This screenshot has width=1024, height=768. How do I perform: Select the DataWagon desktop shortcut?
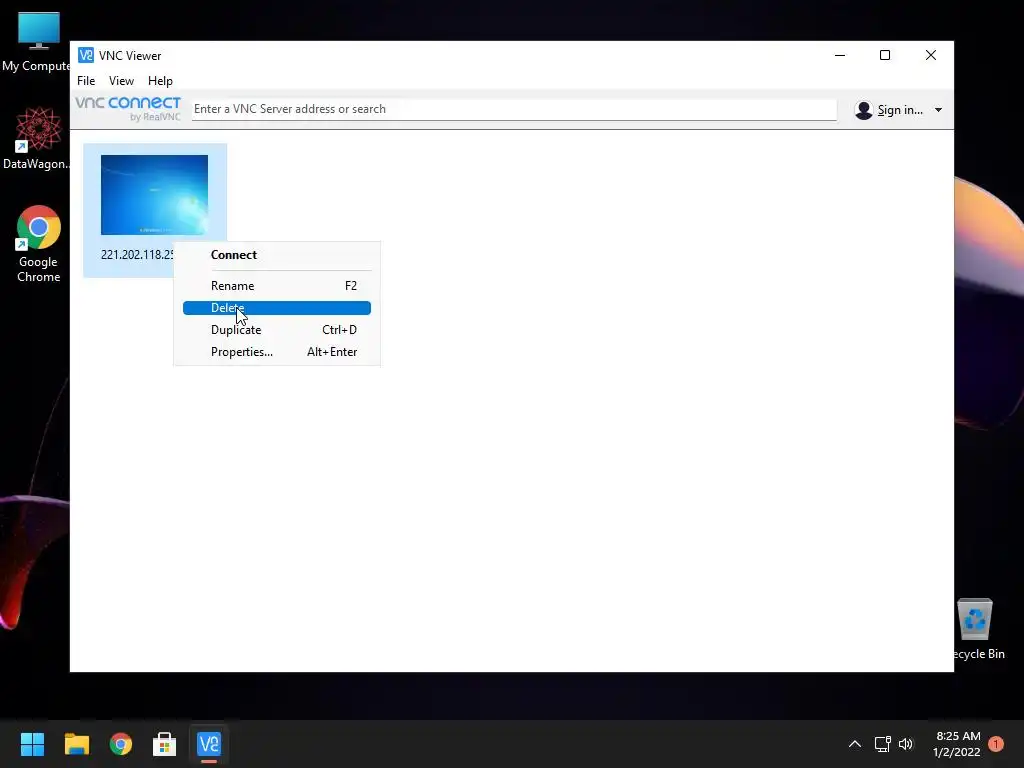(38, 138)
